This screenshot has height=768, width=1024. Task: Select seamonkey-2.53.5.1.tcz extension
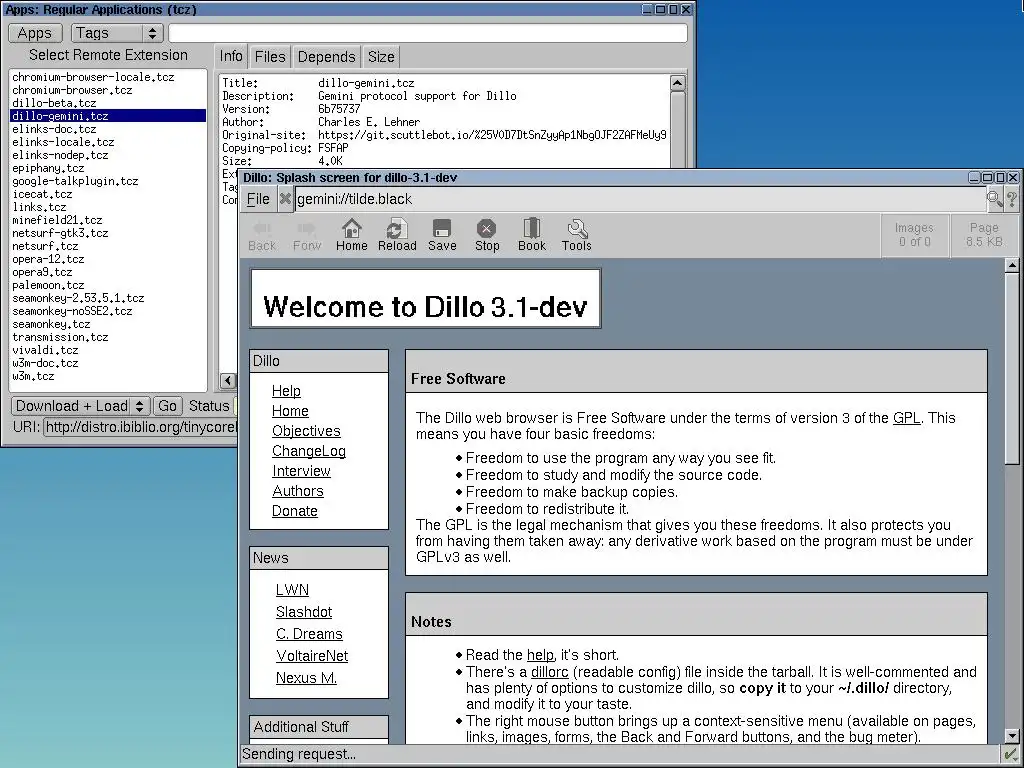tap(108, 298)
